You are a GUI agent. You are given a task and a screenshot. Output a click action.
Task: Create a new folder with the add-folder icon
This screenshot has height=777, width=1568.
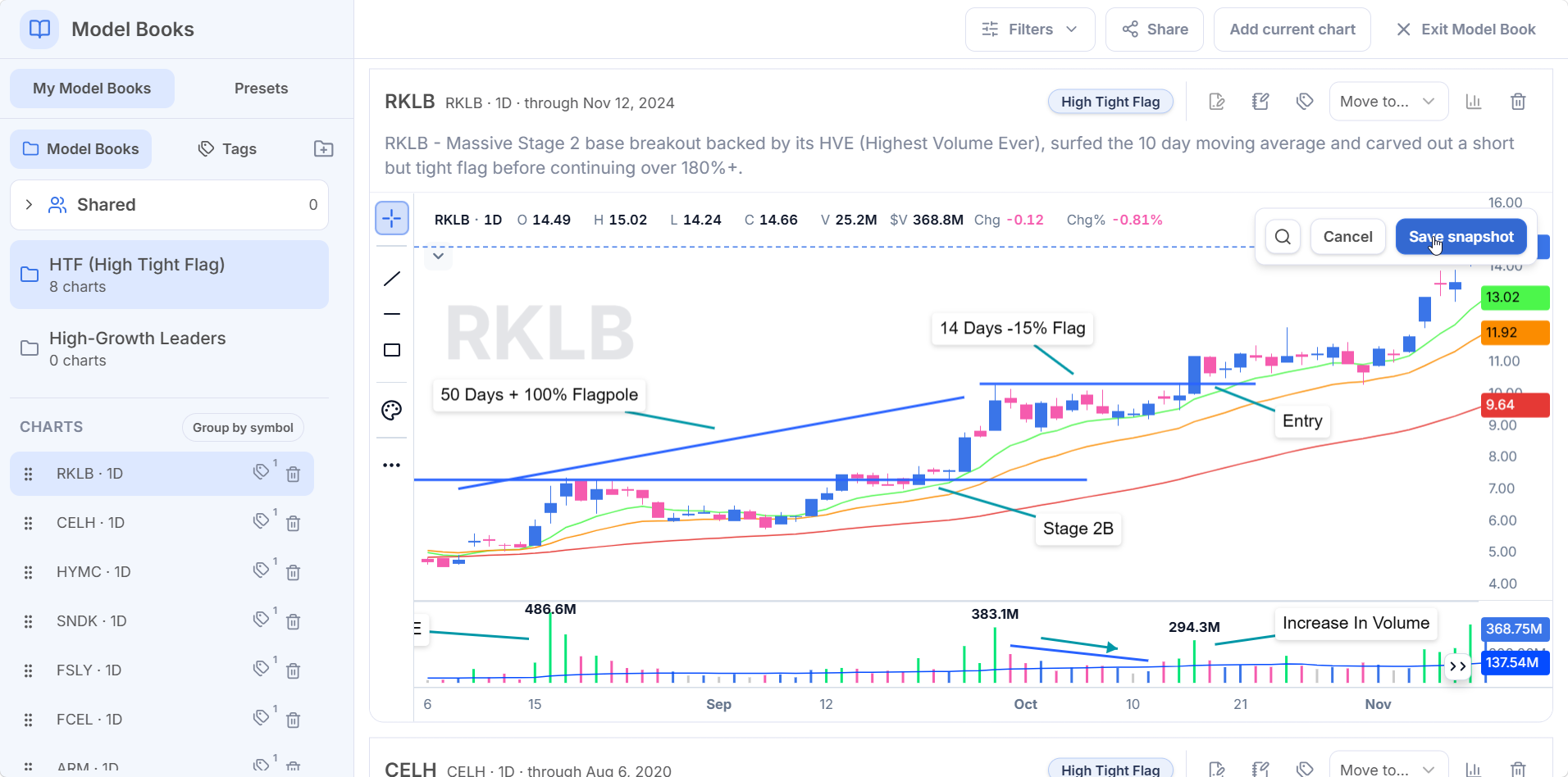324,149
